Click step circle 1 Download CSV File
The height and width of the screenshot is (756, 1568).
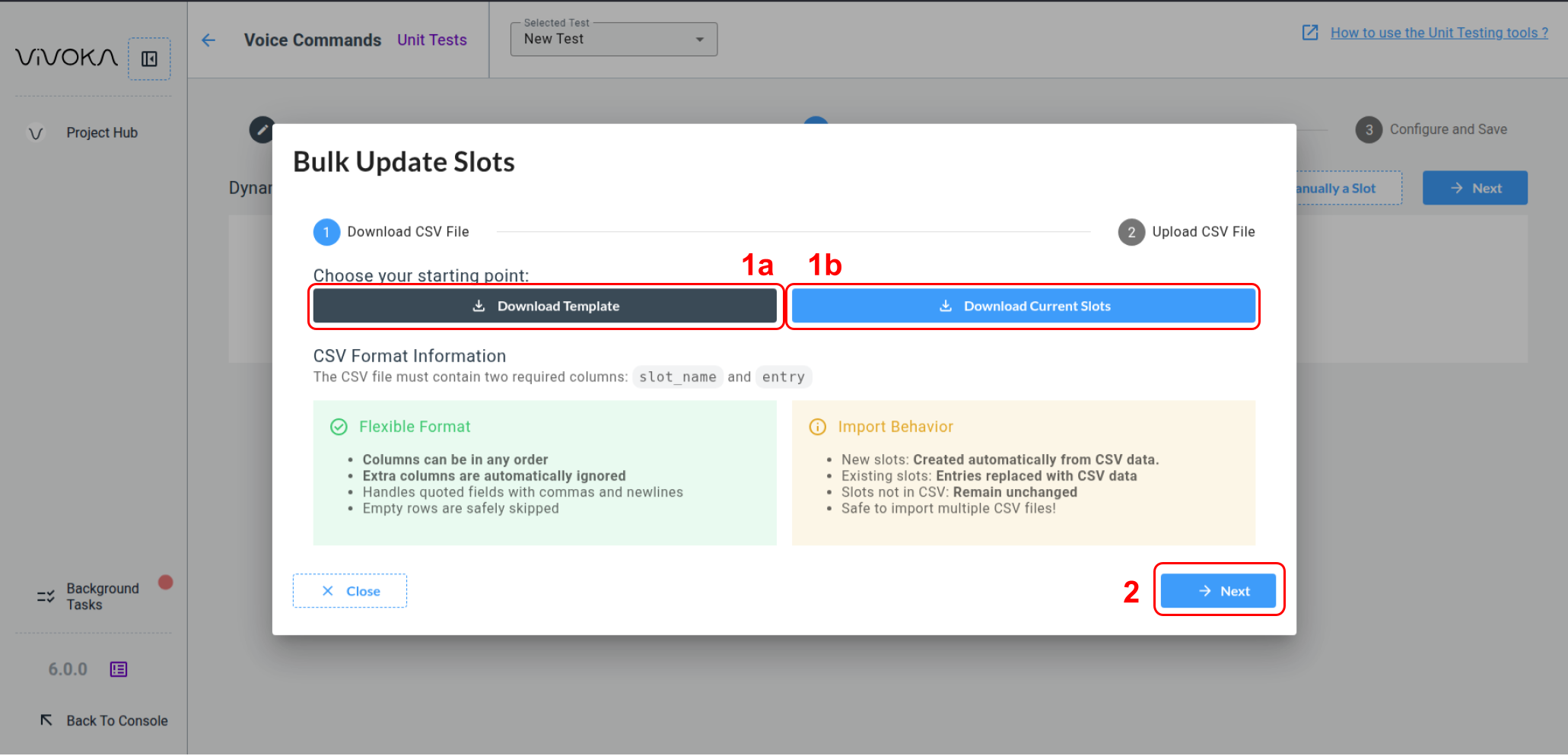326,232
